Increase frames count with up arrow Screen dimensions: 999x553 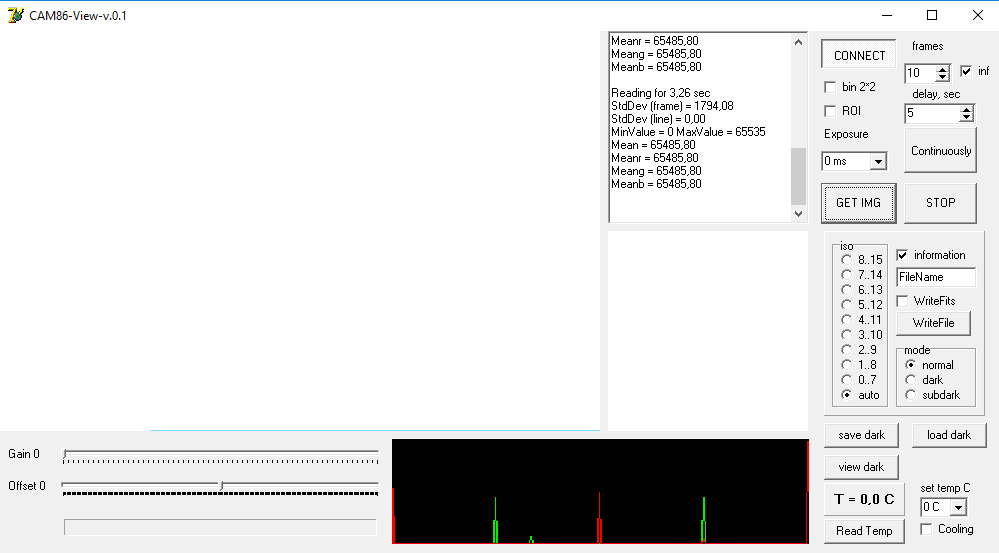(x=943, y=69)
